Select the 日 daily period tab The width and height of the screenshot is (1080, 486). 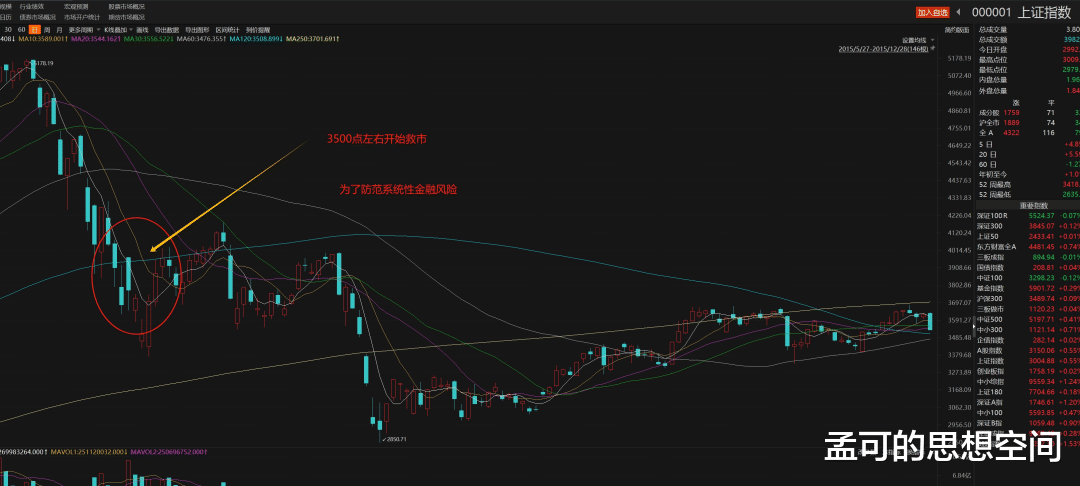click(34, 30)
